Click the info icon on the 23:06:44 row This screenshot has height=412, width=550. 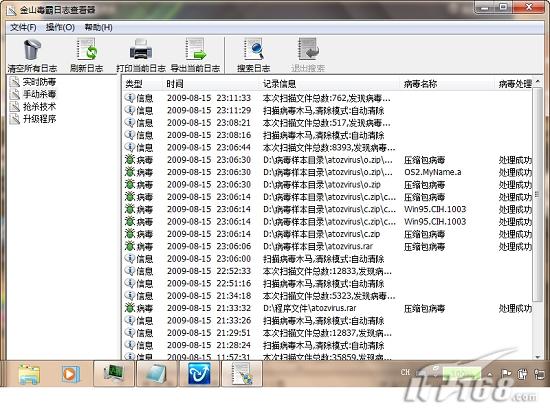(130, 147)
